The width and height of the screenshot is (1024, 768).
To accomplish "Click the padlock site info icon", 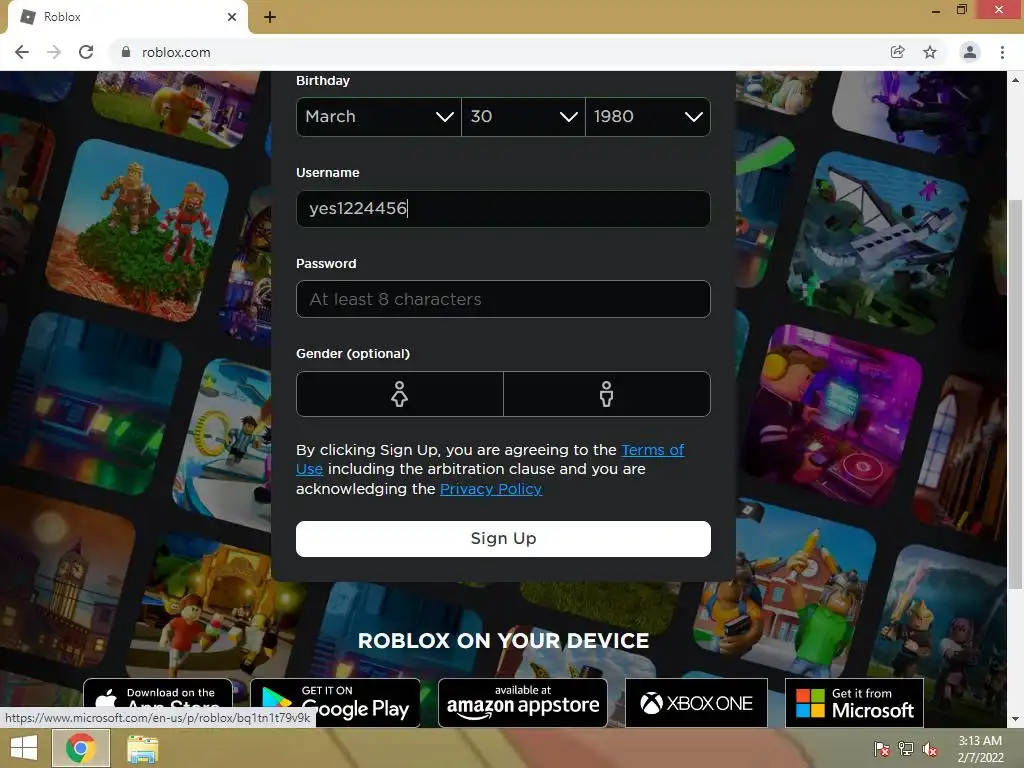I will [126, 52].
